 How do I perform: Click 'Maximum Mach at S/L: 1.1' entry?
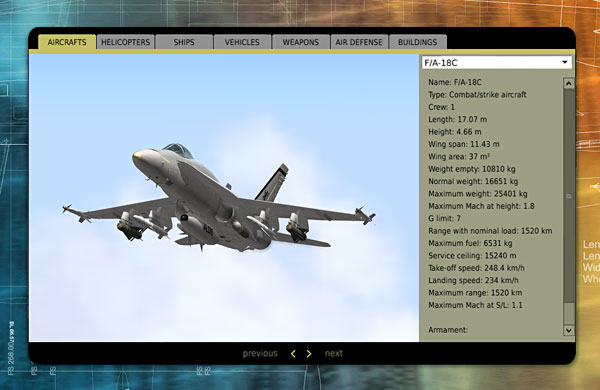pyautogui.click(x=475, y=305)
